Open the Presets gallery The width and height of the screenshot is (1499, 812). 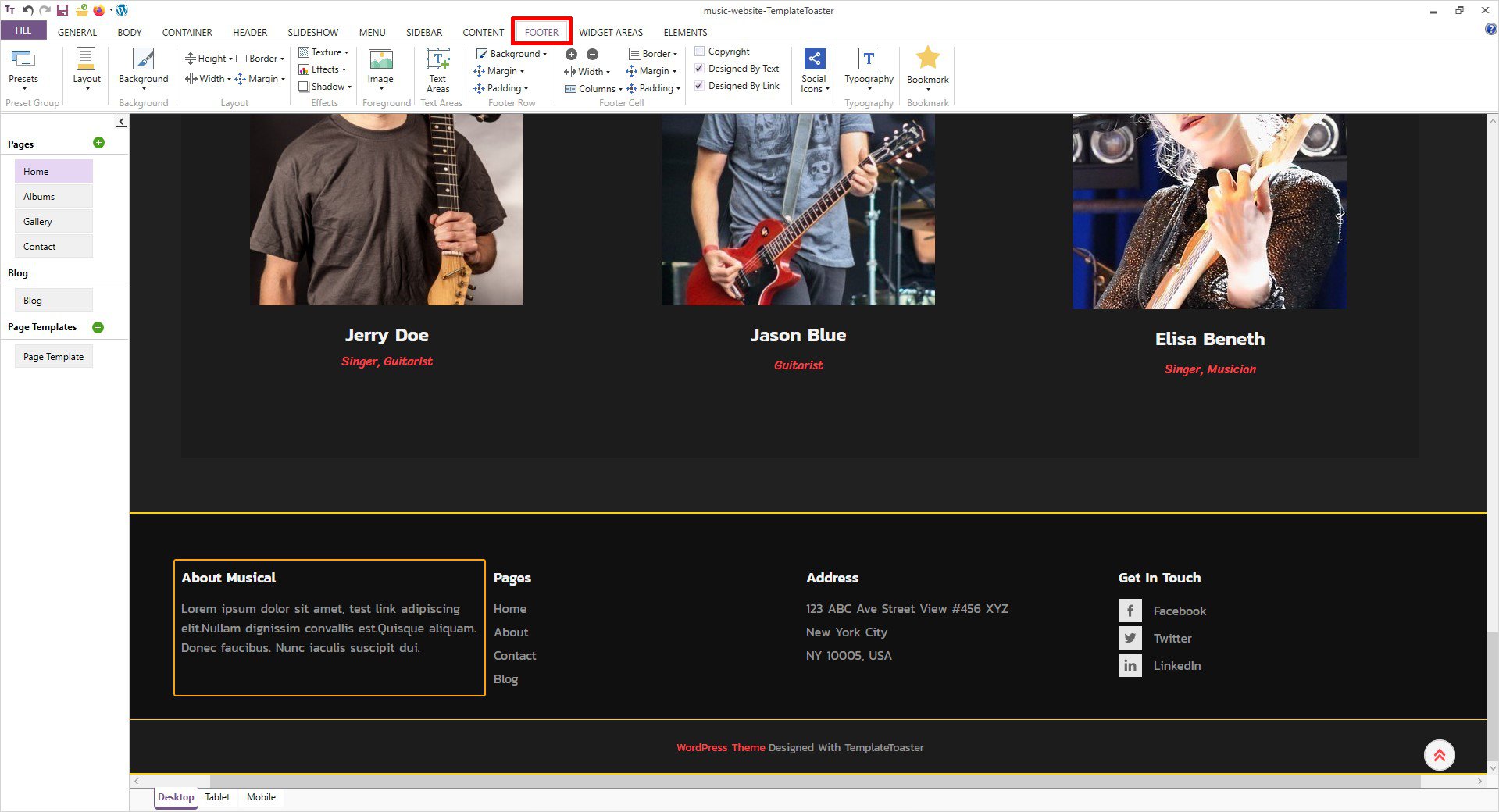point(23,67)
